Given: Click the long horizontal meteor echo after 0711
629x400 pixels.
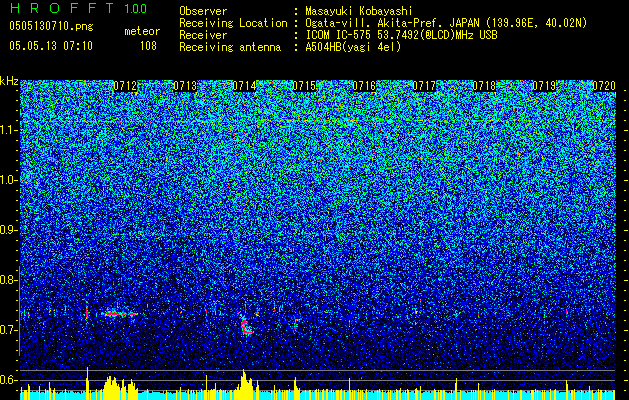Looking at the screenshot, I should (119, 314).
